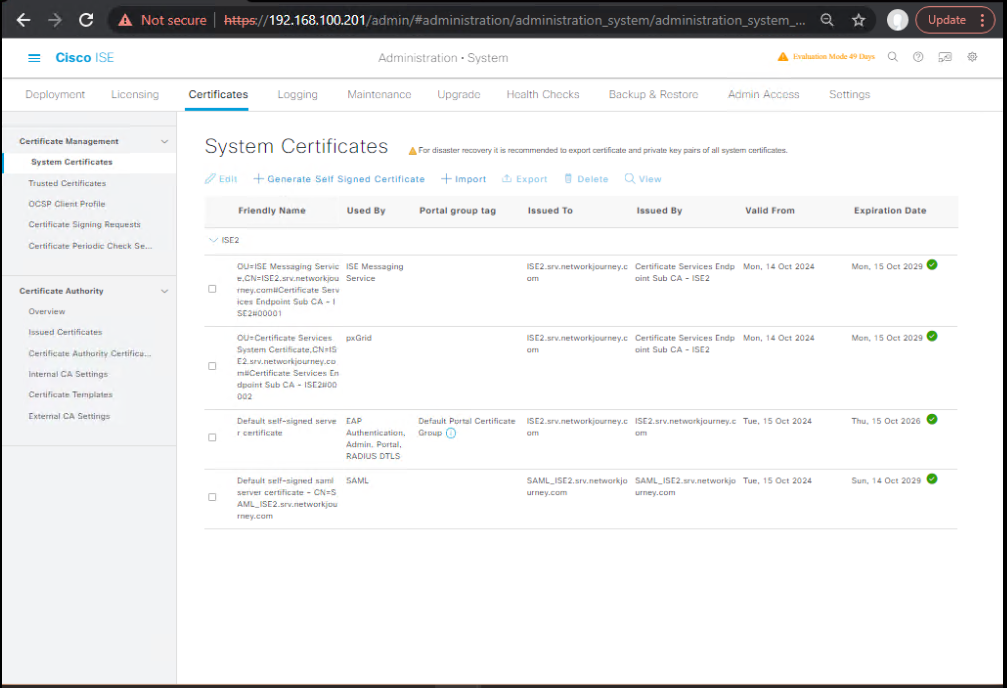This screenshot has width=1007, height=688.
Task: Click the Import toolbar button
Action: [x=464, y=179]
